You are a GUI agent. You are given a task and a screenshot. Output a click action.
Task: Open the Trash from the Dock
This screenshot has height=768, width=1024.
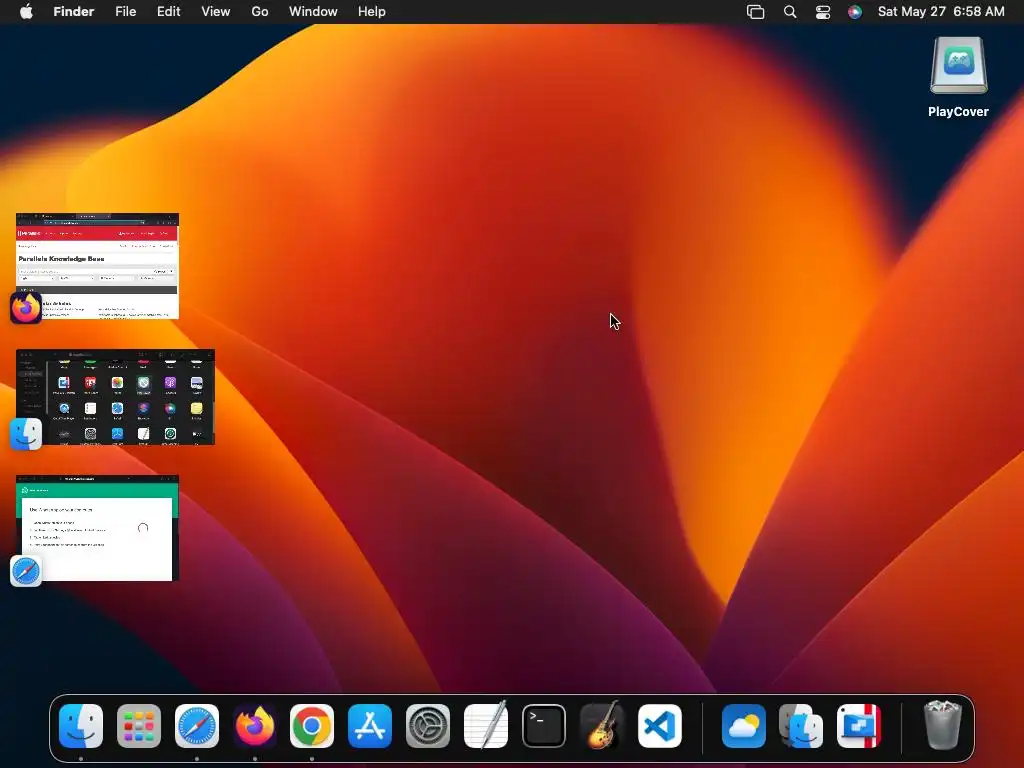[x=942, y=724]
